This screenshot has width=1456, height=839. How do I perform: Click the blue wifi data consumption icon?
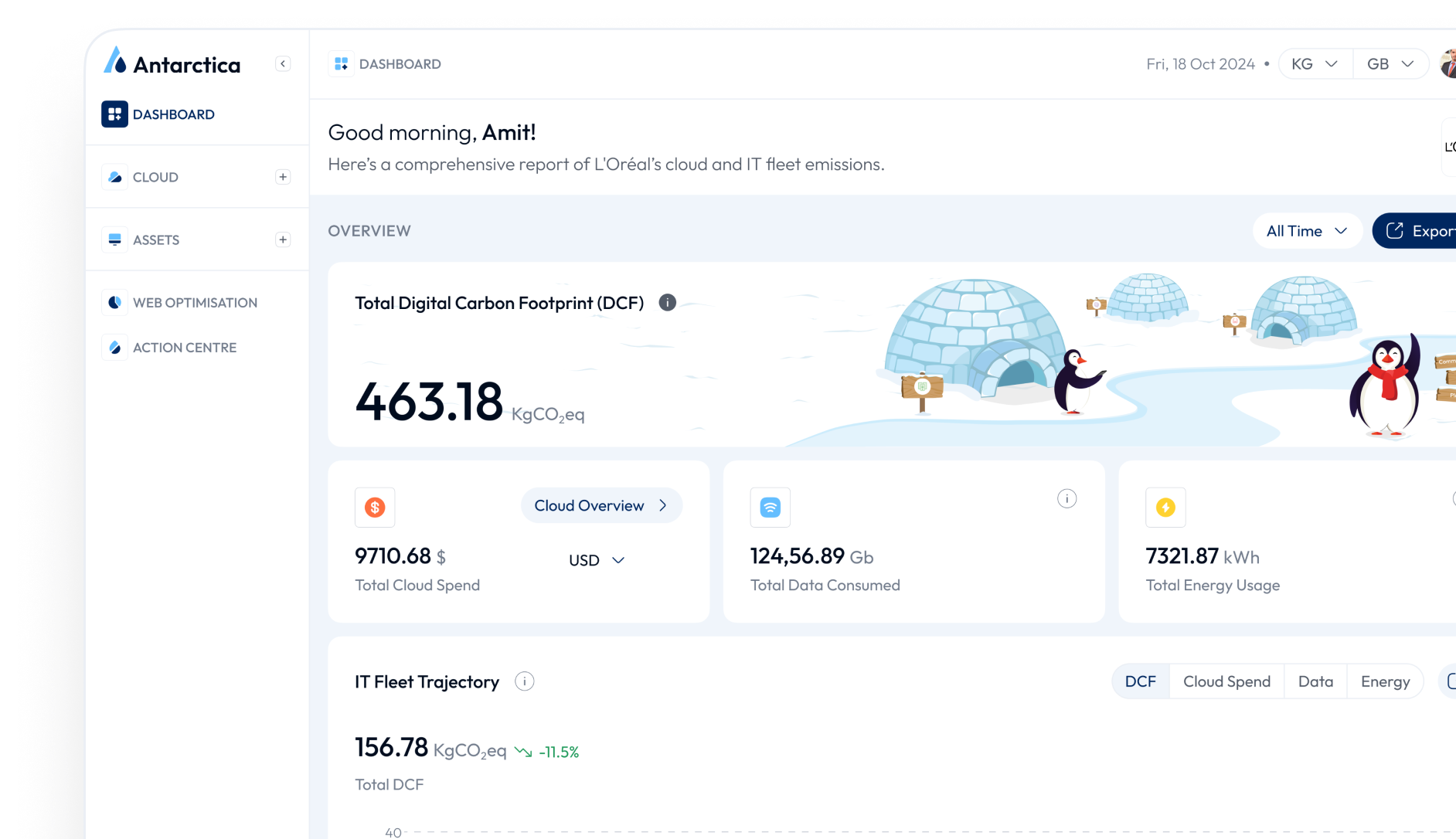(x=770, y=508)
